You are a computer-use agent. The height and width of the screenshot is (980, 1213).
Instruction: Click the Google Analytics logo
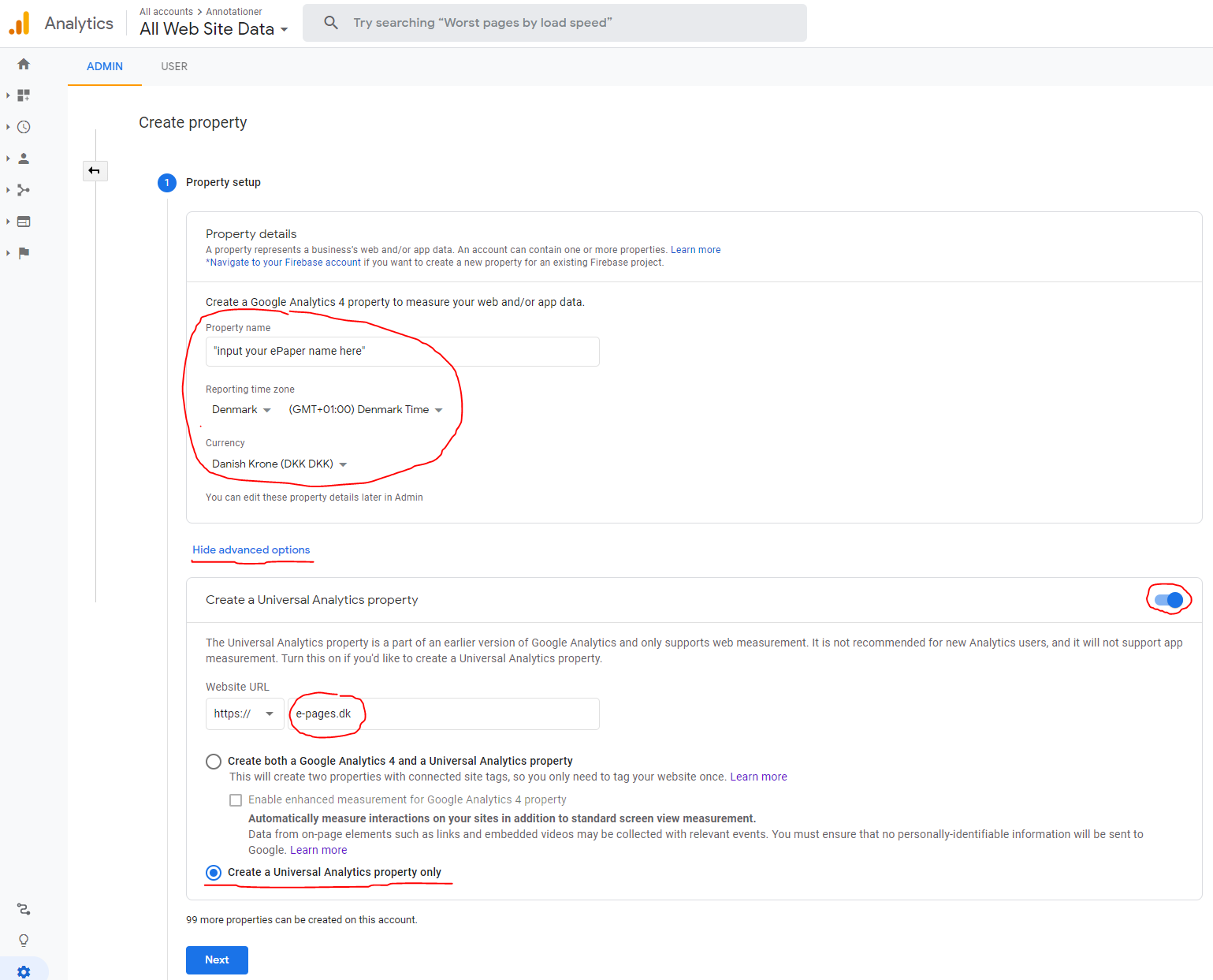pos(20,24)
